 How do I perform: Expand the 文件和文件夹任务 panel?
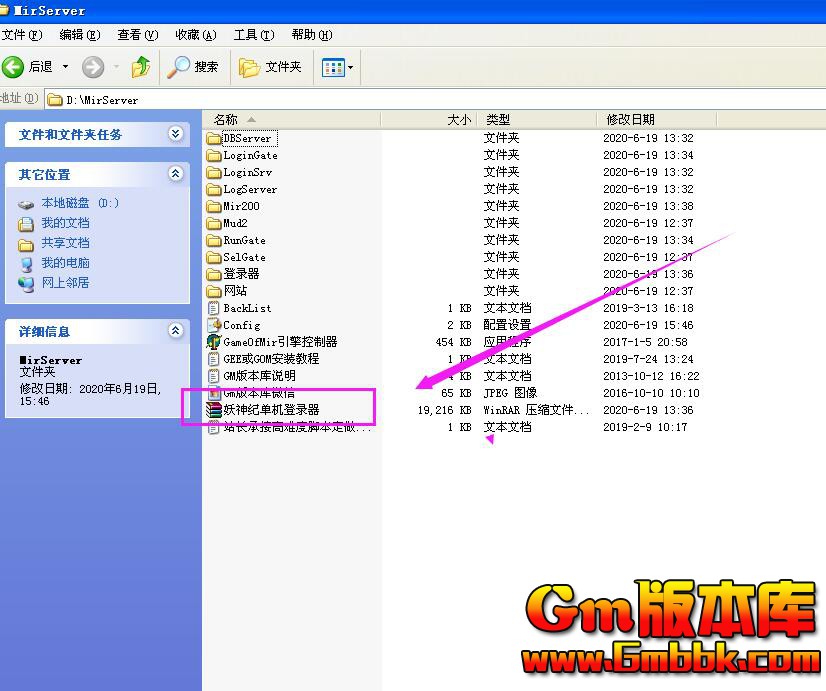176,134
